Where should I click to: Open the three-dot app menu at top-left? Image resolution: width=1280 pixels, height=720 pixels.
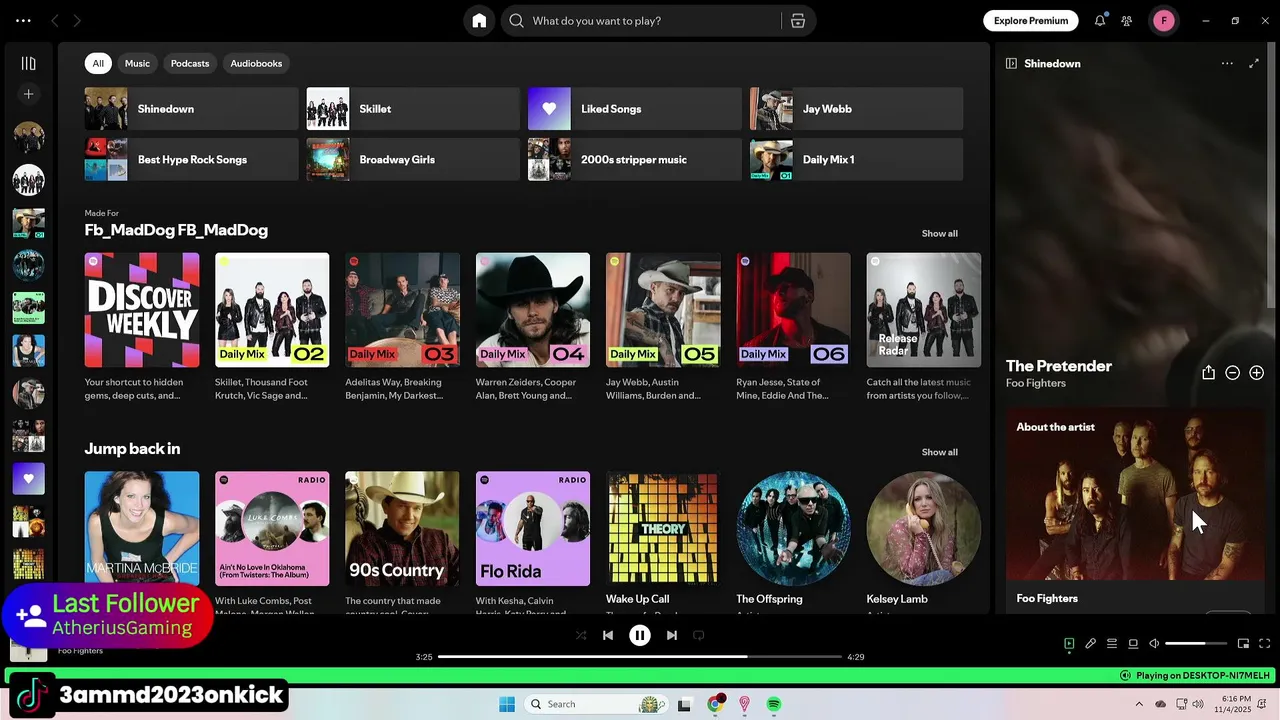coord(23,21)
